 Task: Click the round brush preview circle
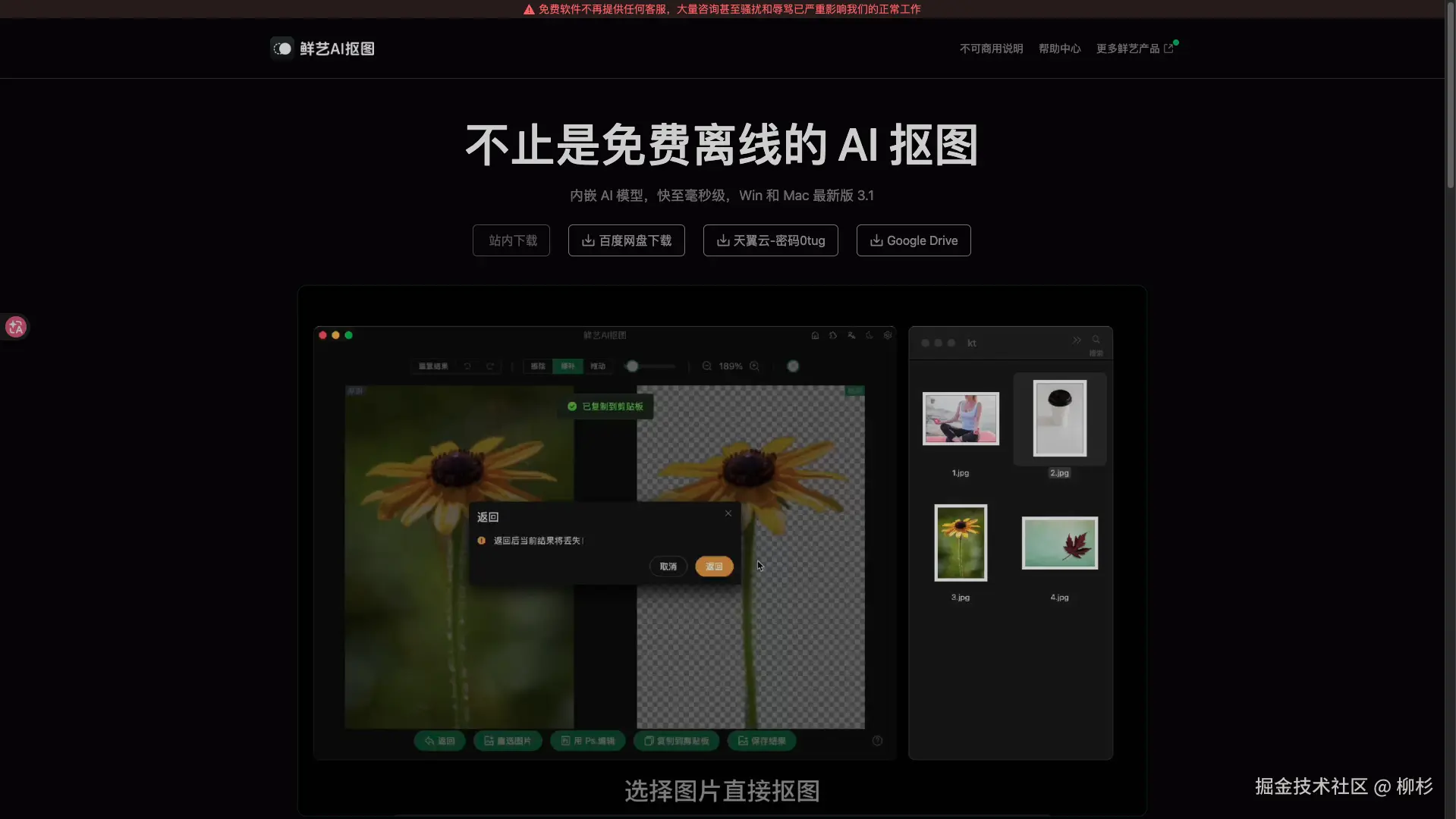(793, 366)
